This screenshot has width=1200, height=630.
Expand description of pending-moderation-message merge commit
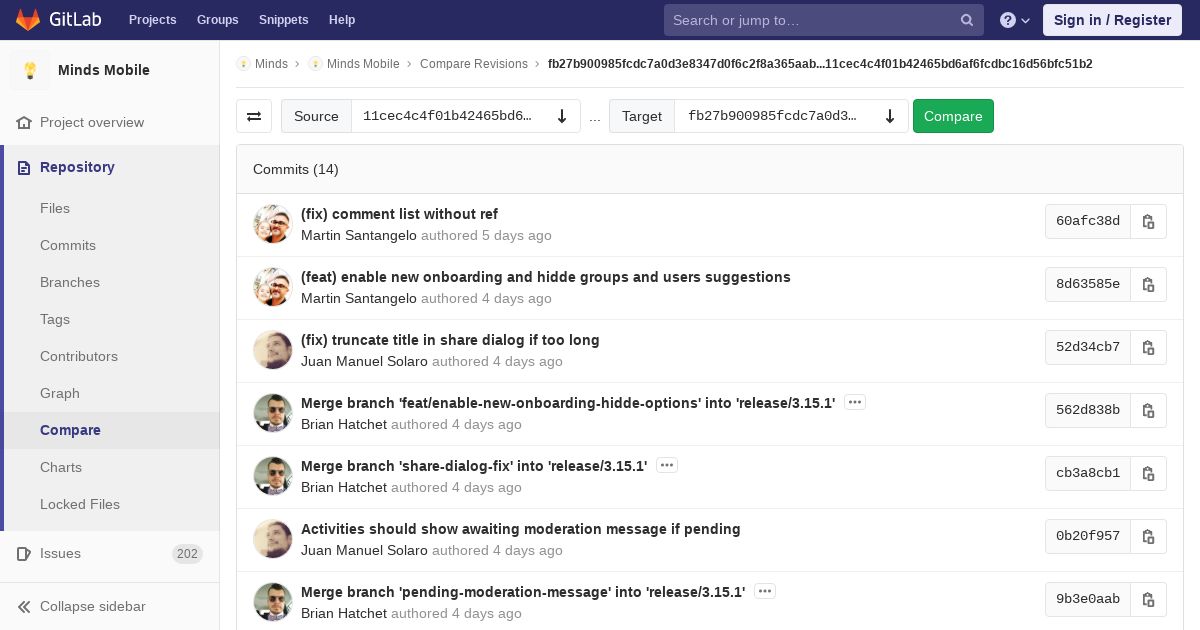pos(765,591)
